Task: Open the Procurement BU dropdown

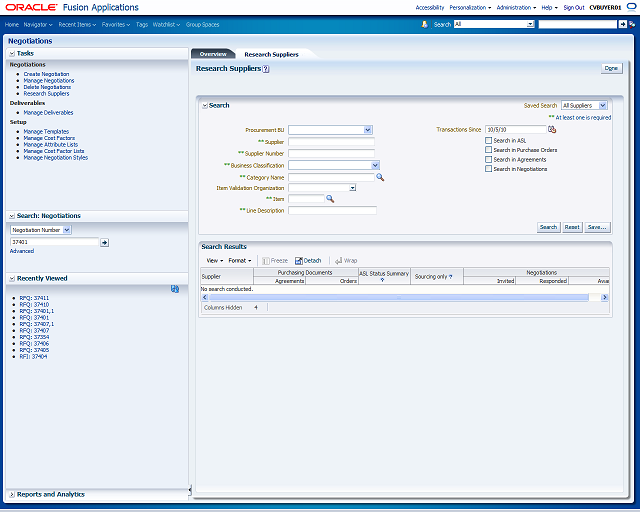Action: tap(368, 130)
